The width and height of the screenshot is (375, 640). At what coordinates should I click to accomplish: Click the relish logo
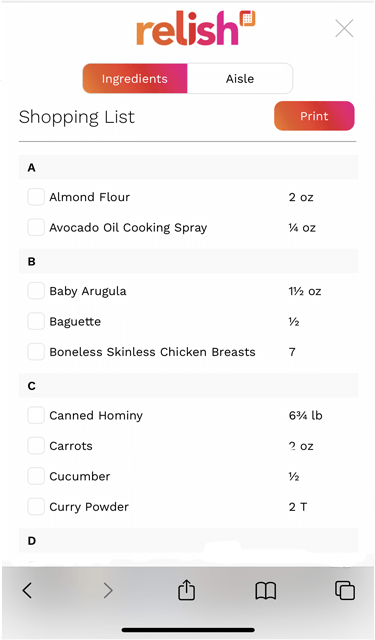point(195,28)
